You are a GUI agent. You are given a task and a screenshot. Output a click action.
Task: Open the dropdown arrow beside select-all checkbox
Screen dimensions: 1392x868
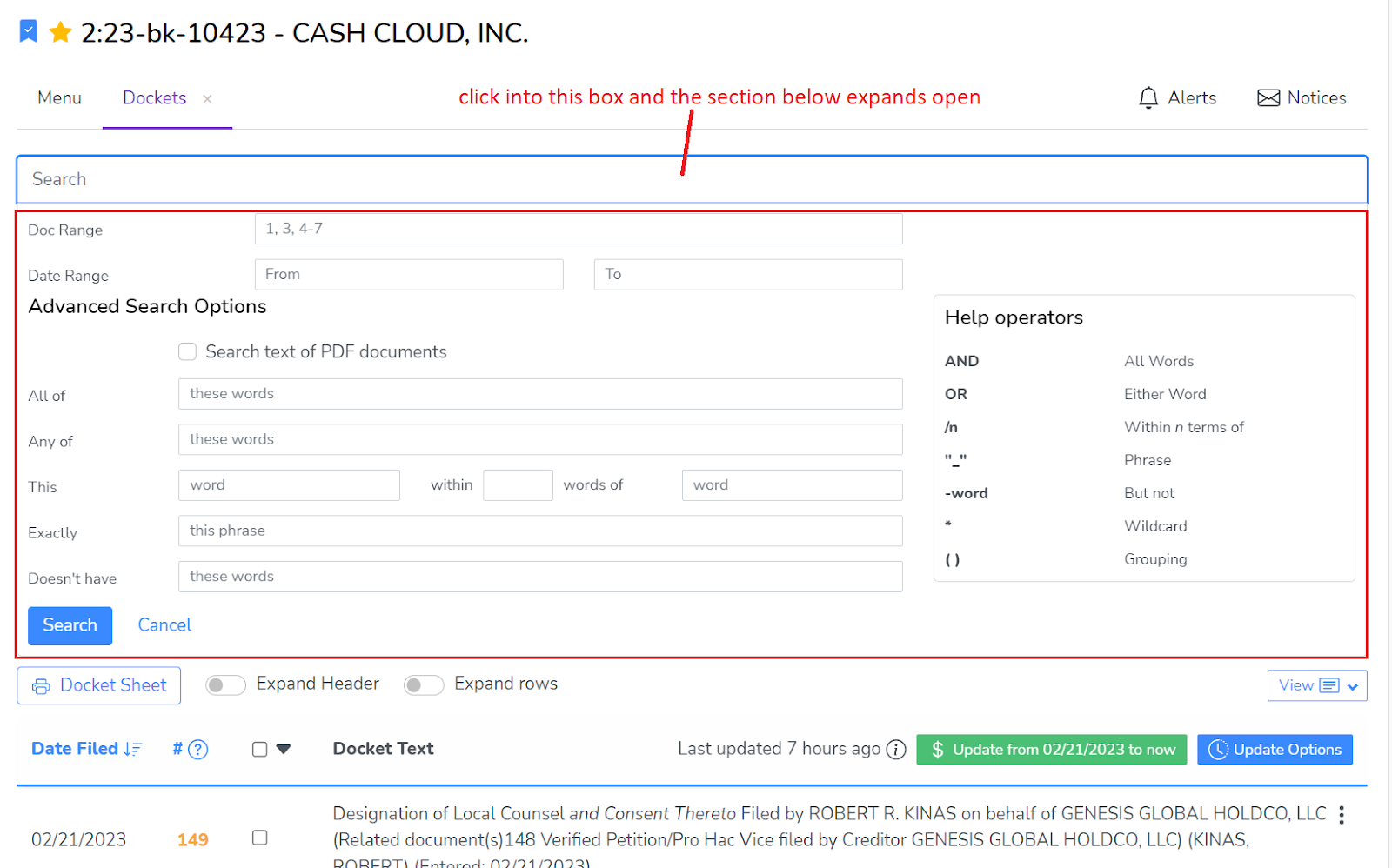coord(284,749)
